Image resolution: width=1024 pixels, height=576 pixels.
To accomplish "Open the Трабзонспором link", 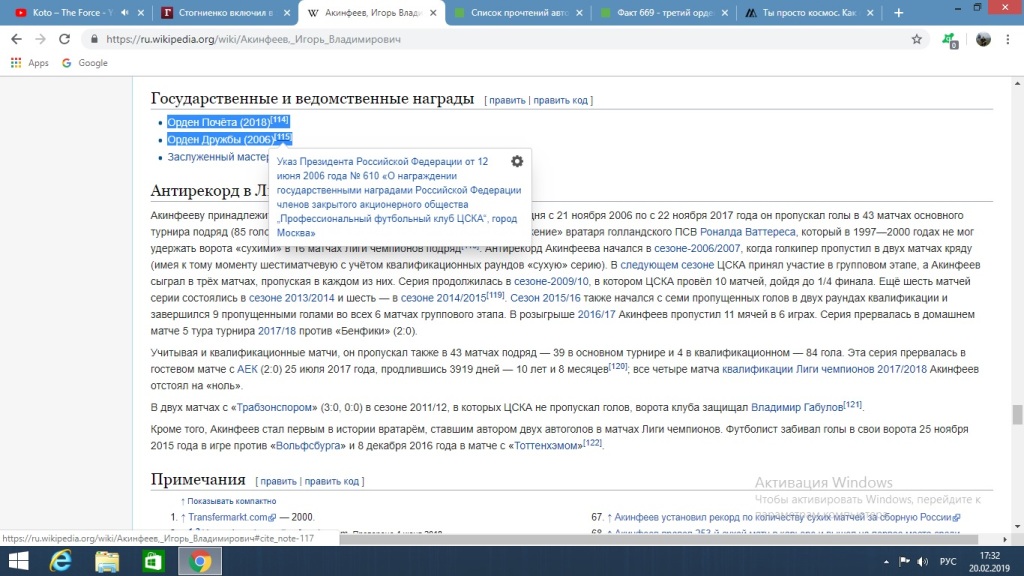I will [x=274, y=408].
